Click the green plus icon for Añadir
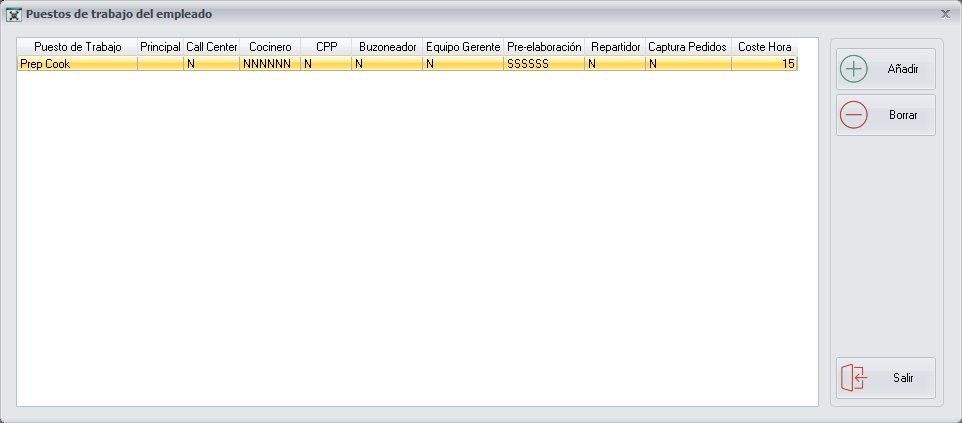Screen dimensions: 962x423 854,70
